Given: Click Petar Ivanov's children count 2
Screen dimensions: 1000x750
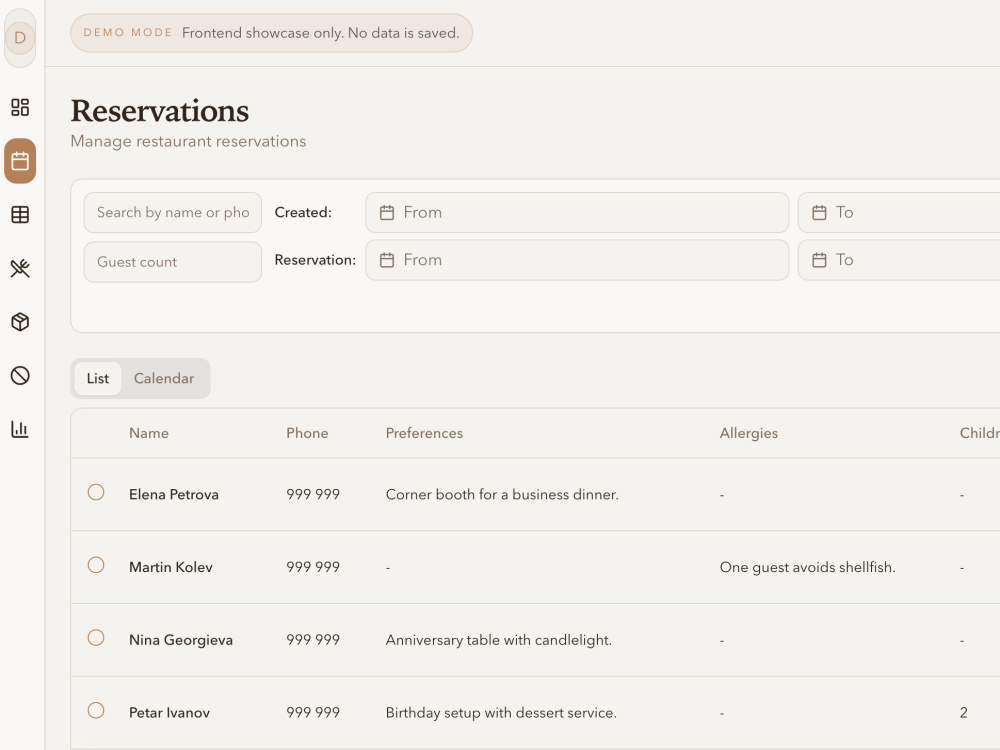Looking at the screenshot, I should [964, 712].
